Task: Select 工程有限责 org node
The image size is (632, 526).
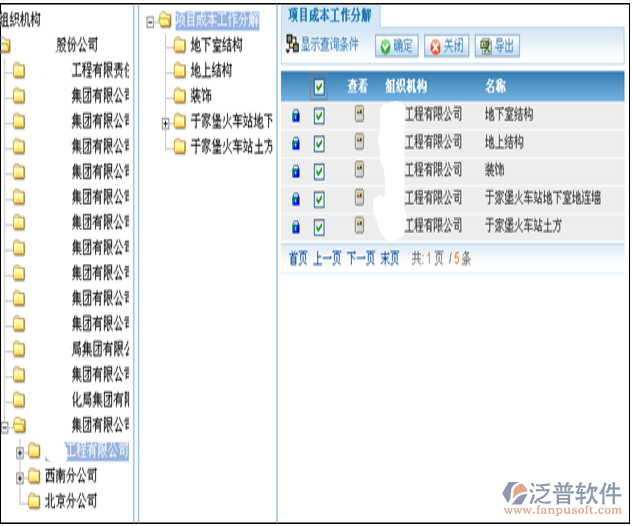Action: pyautogui.click(x=101, y=71)
